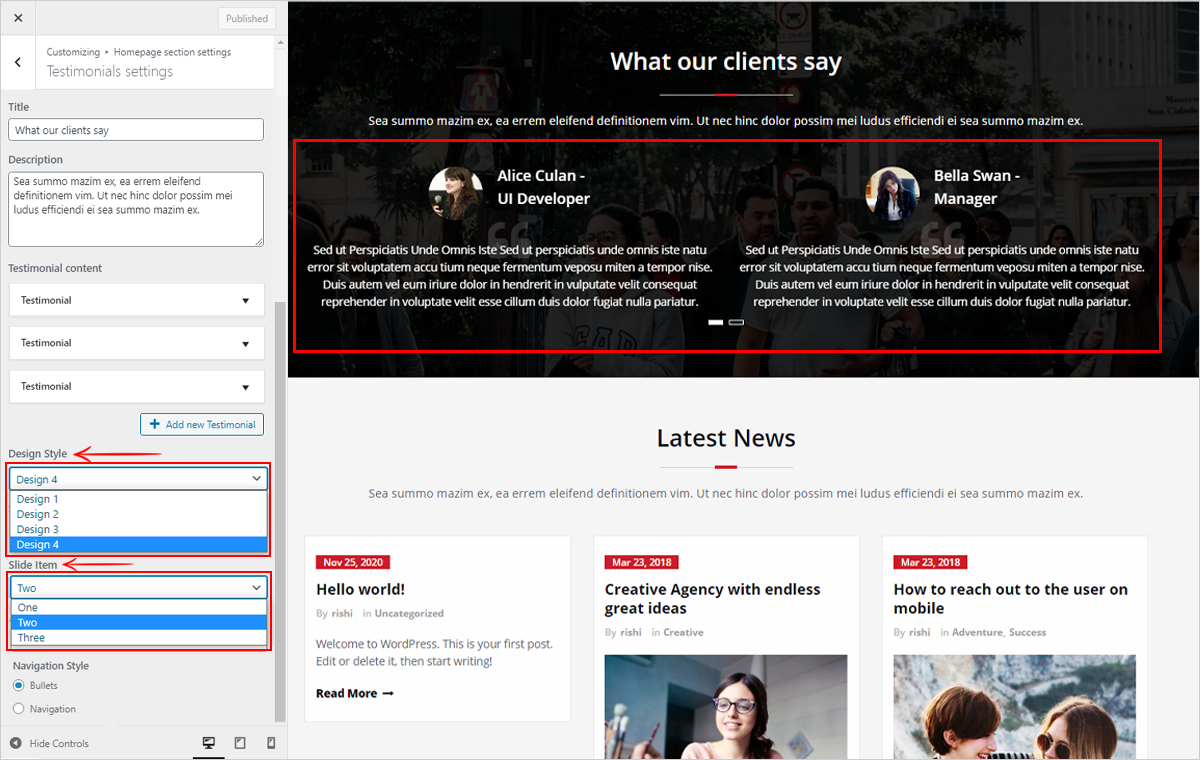Click inside the Description text area

(x=136, y=209)
